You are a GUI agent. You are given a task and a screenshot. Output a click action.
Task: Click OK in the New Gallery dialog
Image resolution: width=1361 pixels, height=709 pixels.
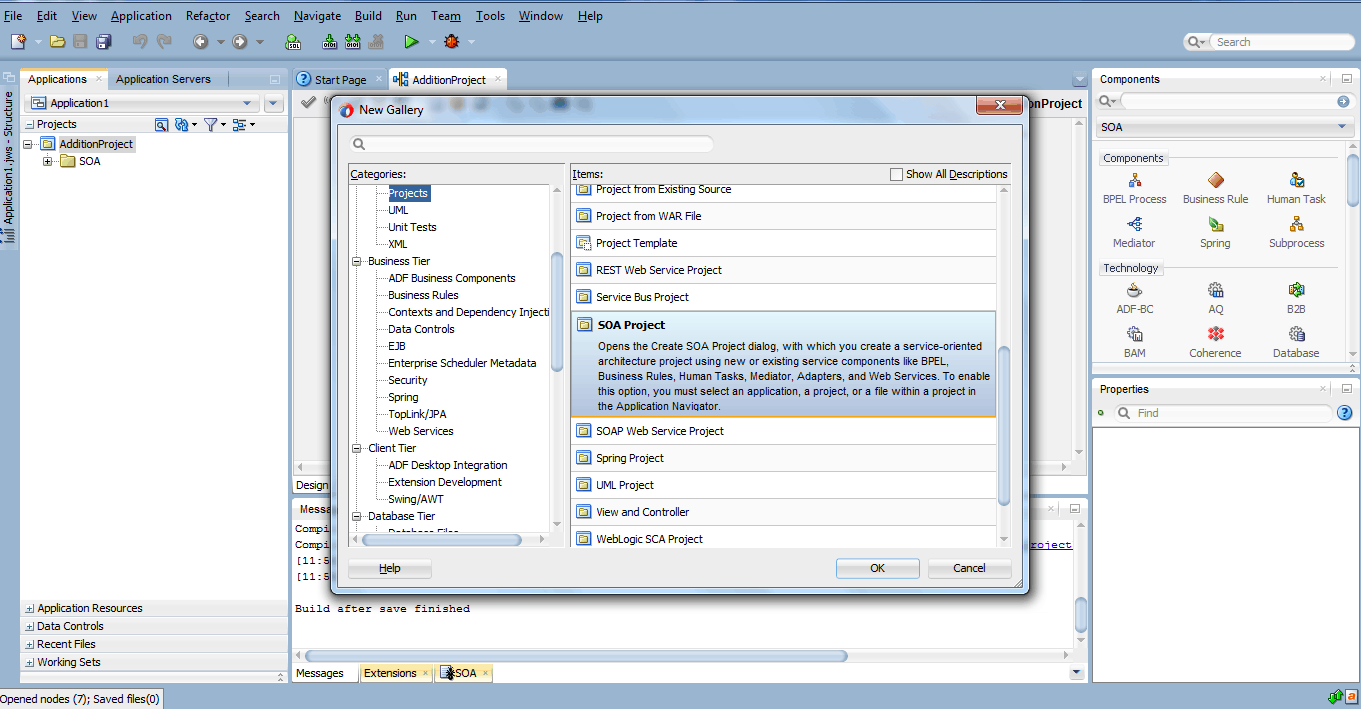tap(877, 568)
